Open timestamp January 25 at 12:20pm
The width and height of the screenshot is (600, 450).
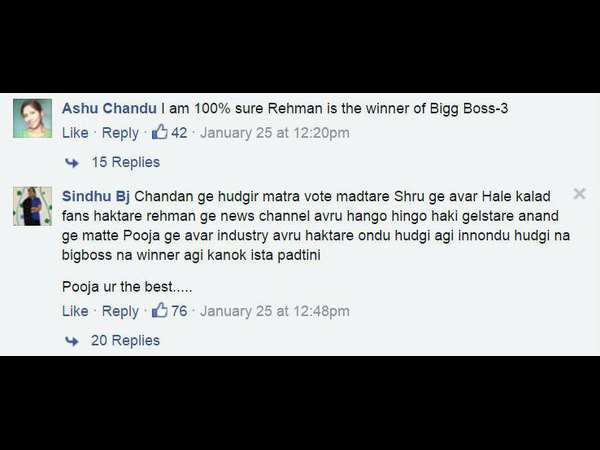point(275,133)
